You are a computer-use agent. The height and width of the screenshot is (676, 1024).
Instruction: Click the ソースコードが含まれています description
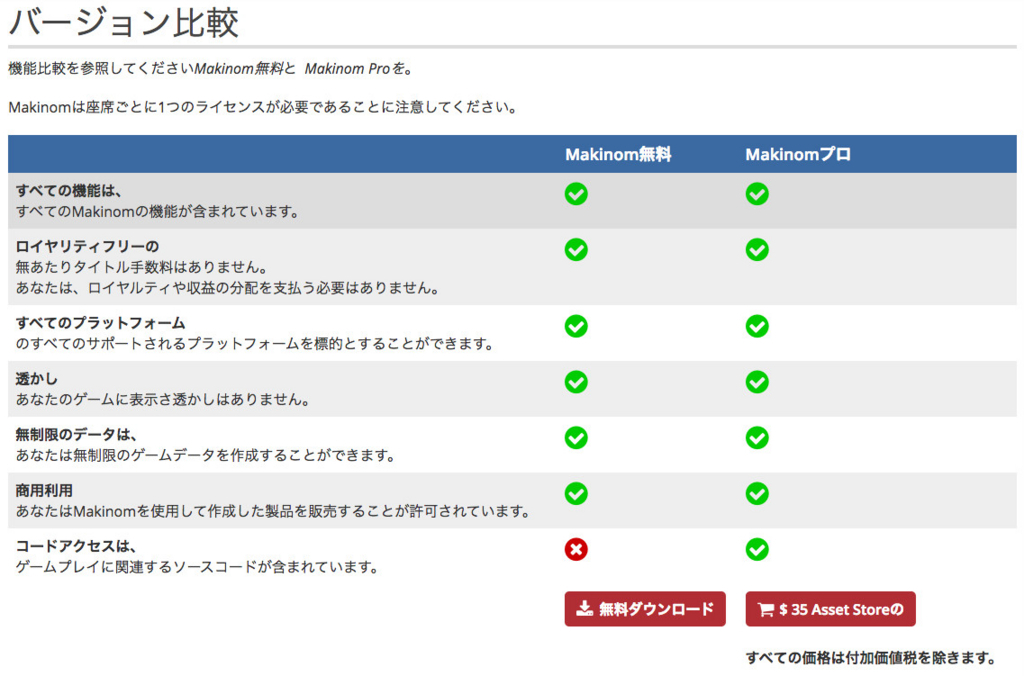(197, 567)
